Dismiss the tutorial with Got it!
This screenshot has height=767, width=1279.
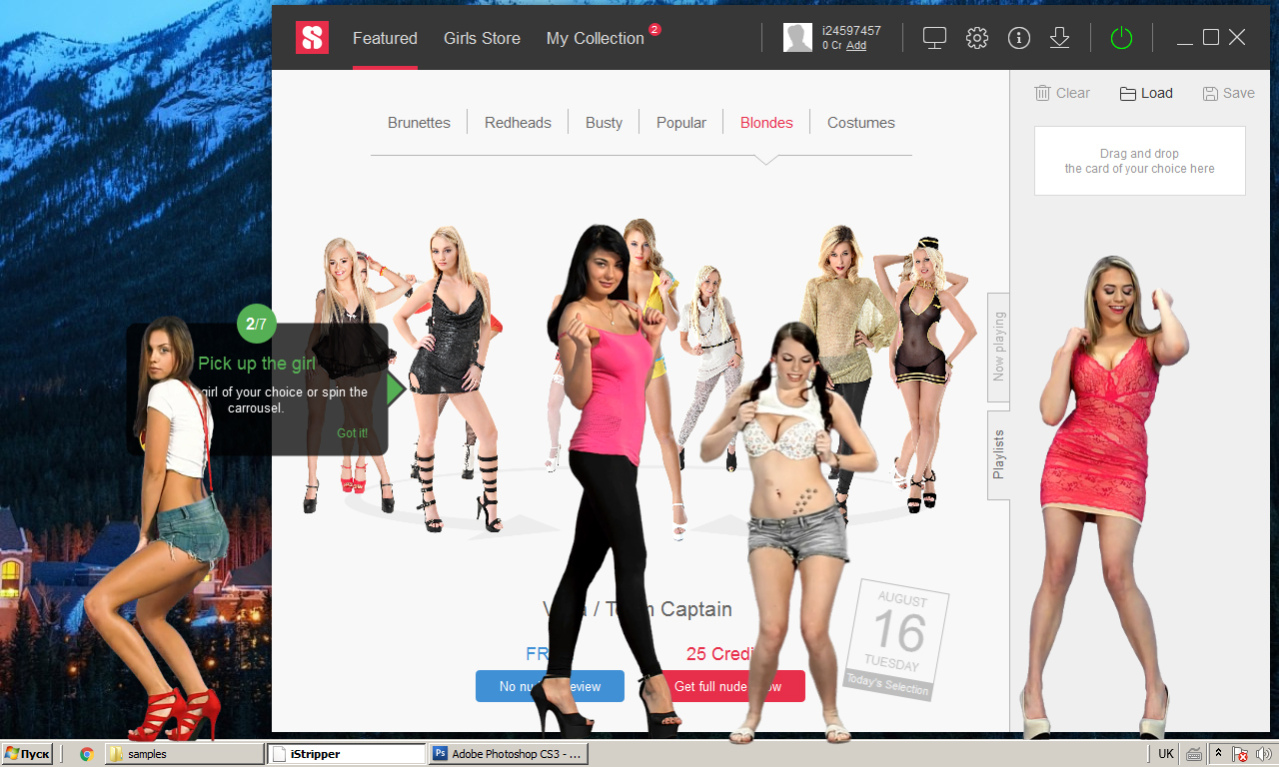click(x=352, y=433)
